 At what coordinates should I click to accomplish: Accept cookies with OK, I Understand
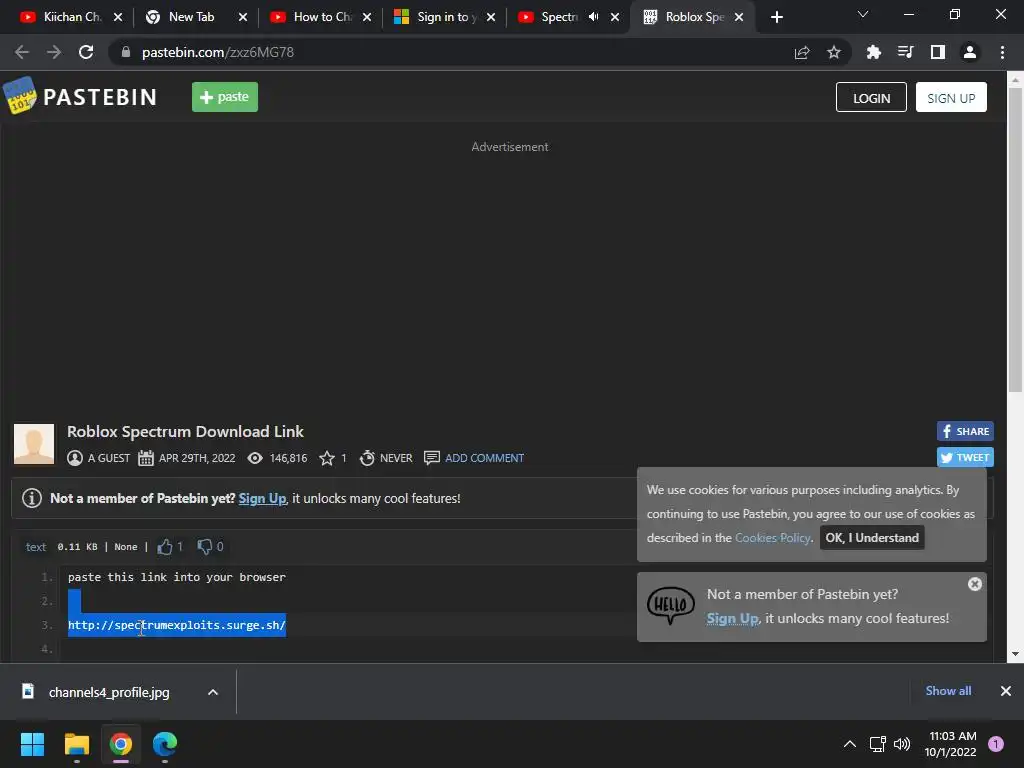(872, 537)
